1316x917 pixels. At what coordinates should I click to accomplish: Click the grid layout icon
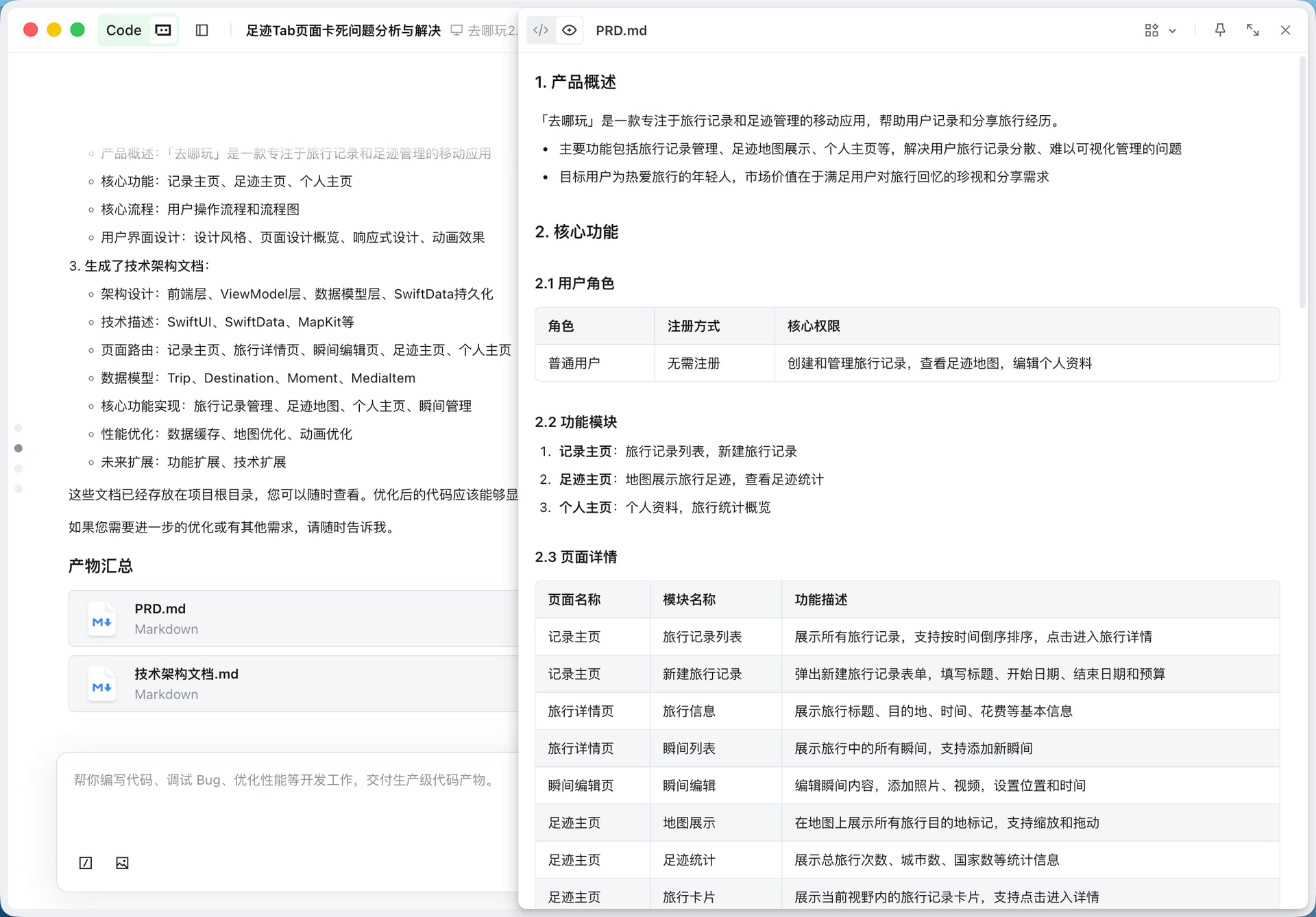pyautogui.click(x=1151, y=30)
